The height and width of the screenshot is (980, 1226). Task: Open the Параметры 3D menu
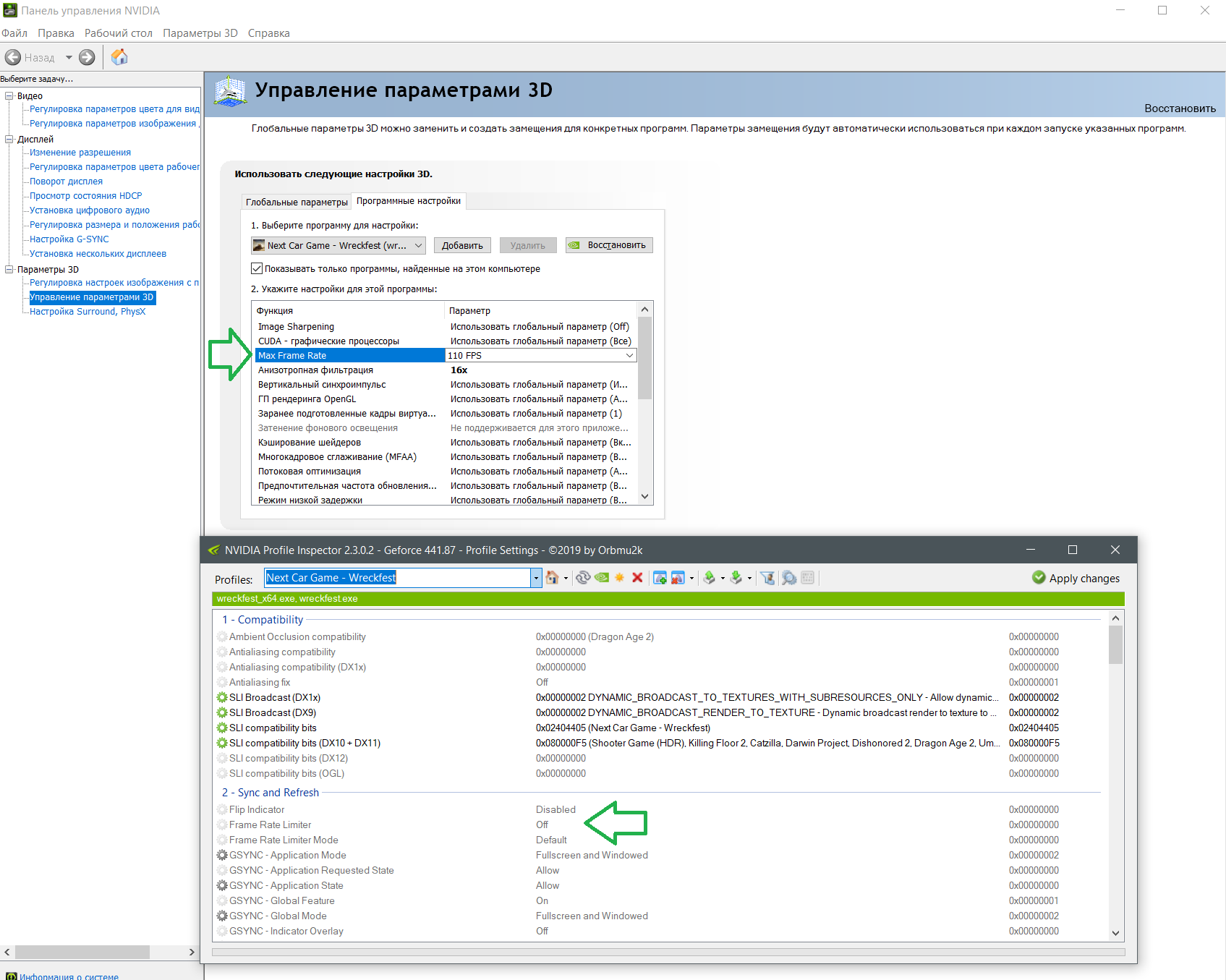pos(200,33)
